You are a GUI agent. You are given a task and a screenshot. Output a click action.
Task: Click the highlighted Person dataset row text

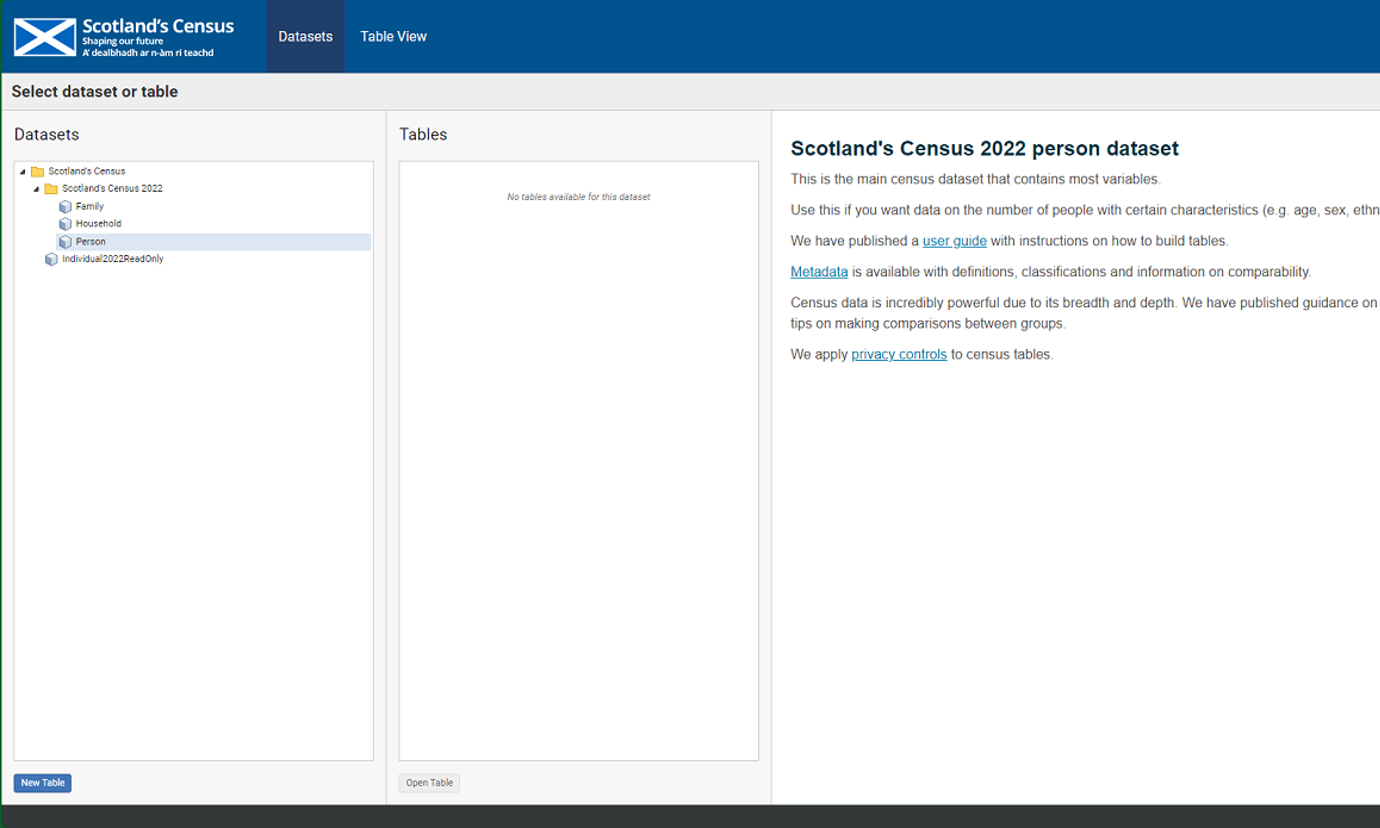[91, 242]
